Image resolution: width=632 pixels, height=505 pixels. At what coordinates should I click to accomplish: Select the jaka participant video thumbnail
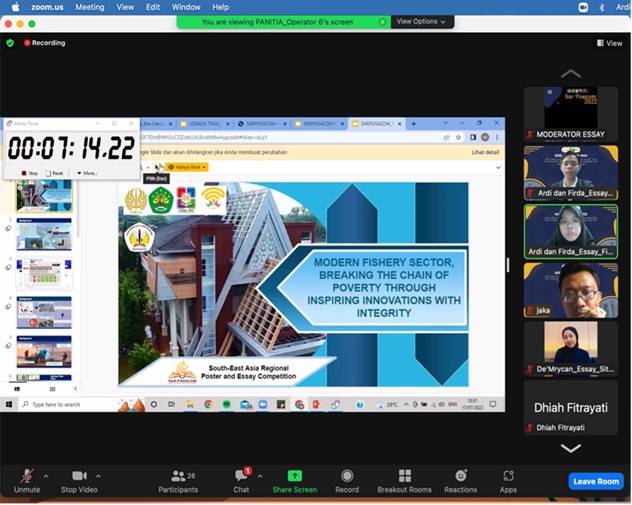[571, 289]
